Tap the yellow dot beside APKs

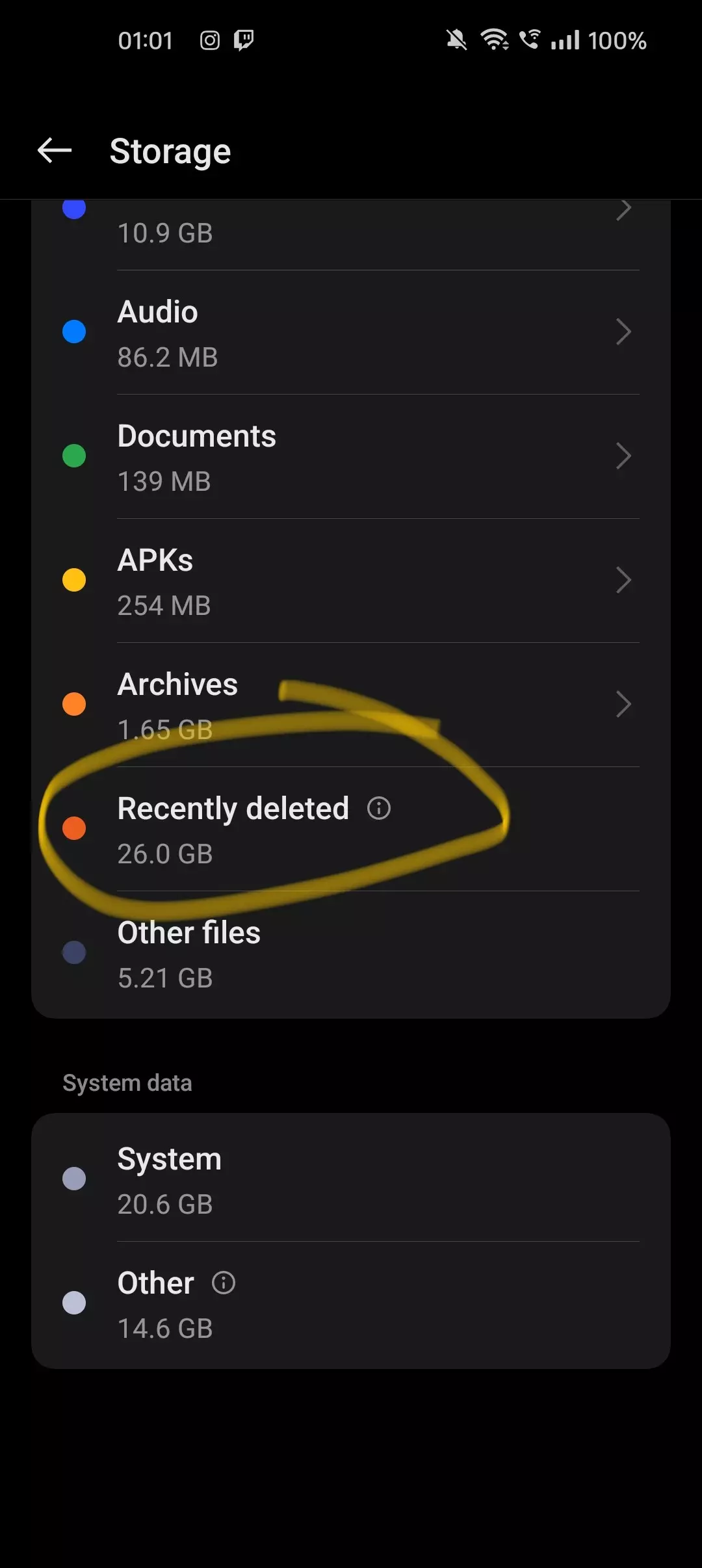(74, 580)
